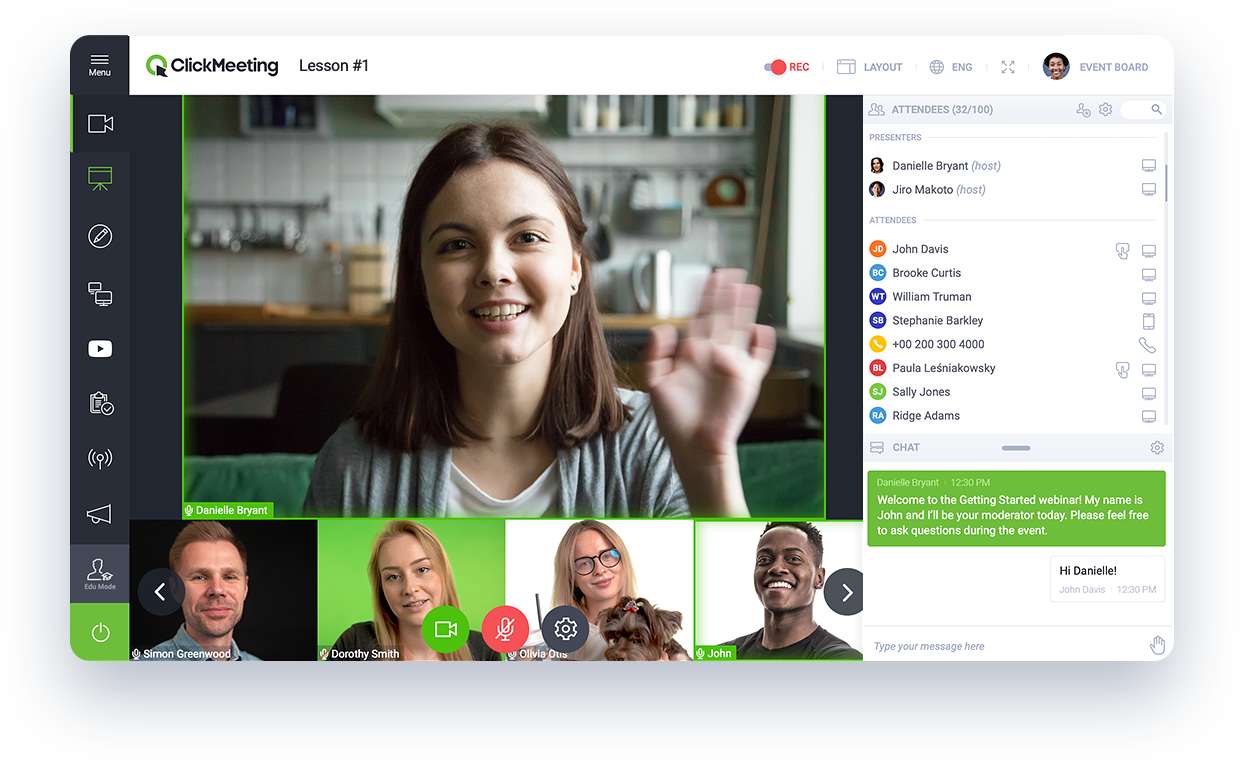Switch to Edu Mode
The width and height of the screenshot is (1240, 762).
[100, 574]
